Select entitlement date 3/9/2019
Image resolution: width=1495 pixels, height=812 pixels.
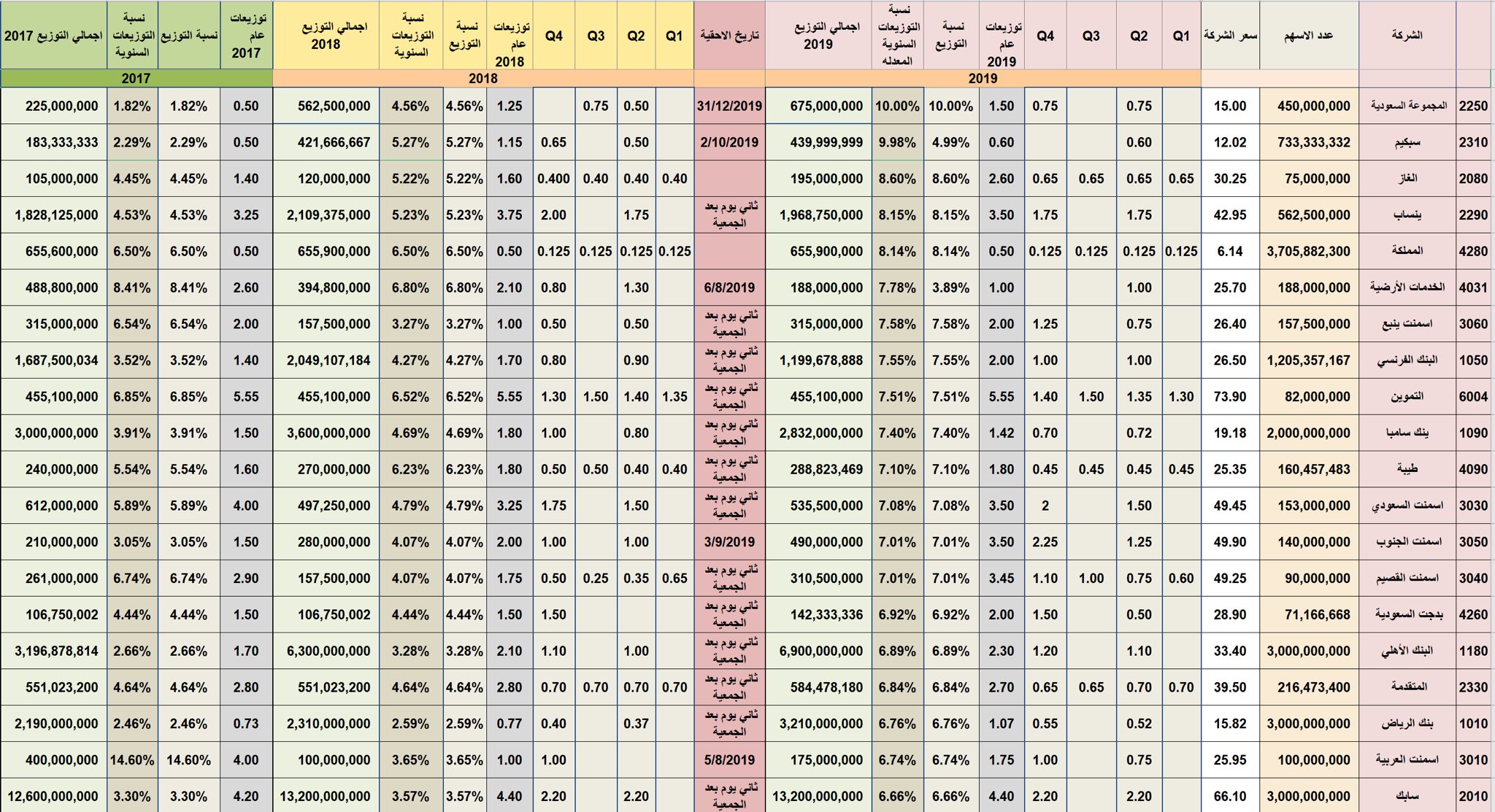pos(729,542)
